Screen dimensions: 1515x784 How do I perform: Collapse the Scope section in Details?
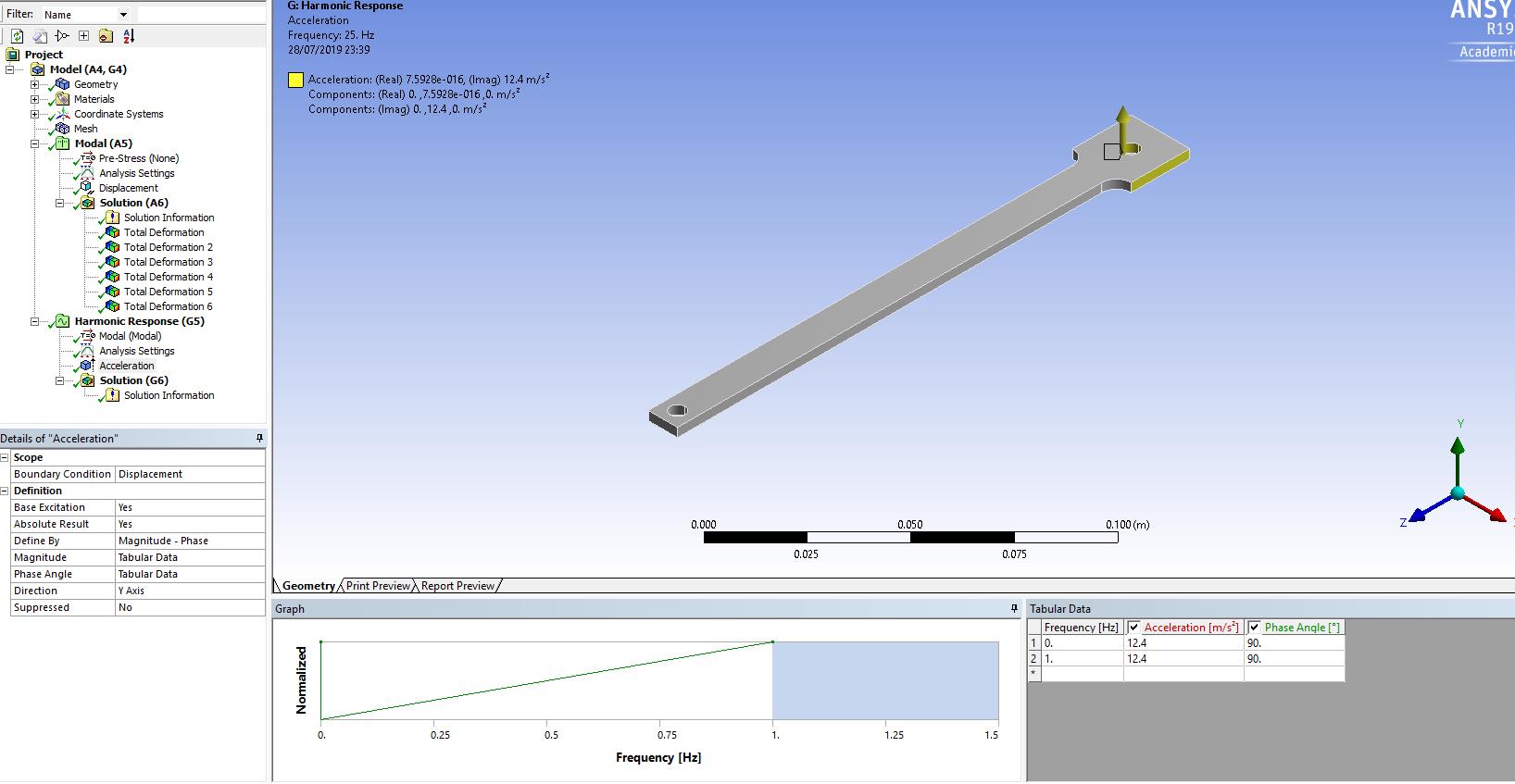5,457
